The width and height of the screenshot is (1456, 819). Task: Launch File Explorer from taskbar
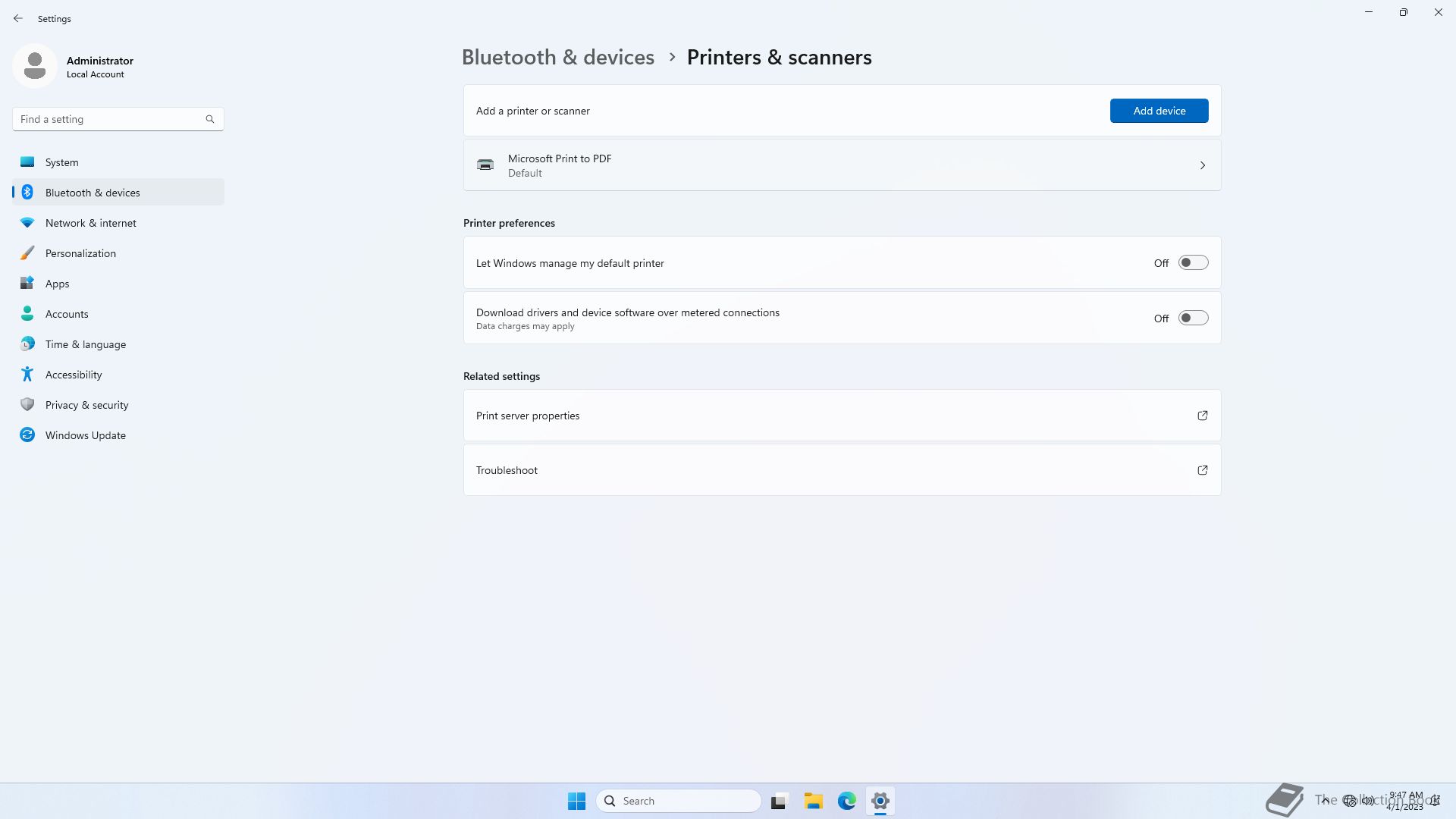click(x=813, y=801)
